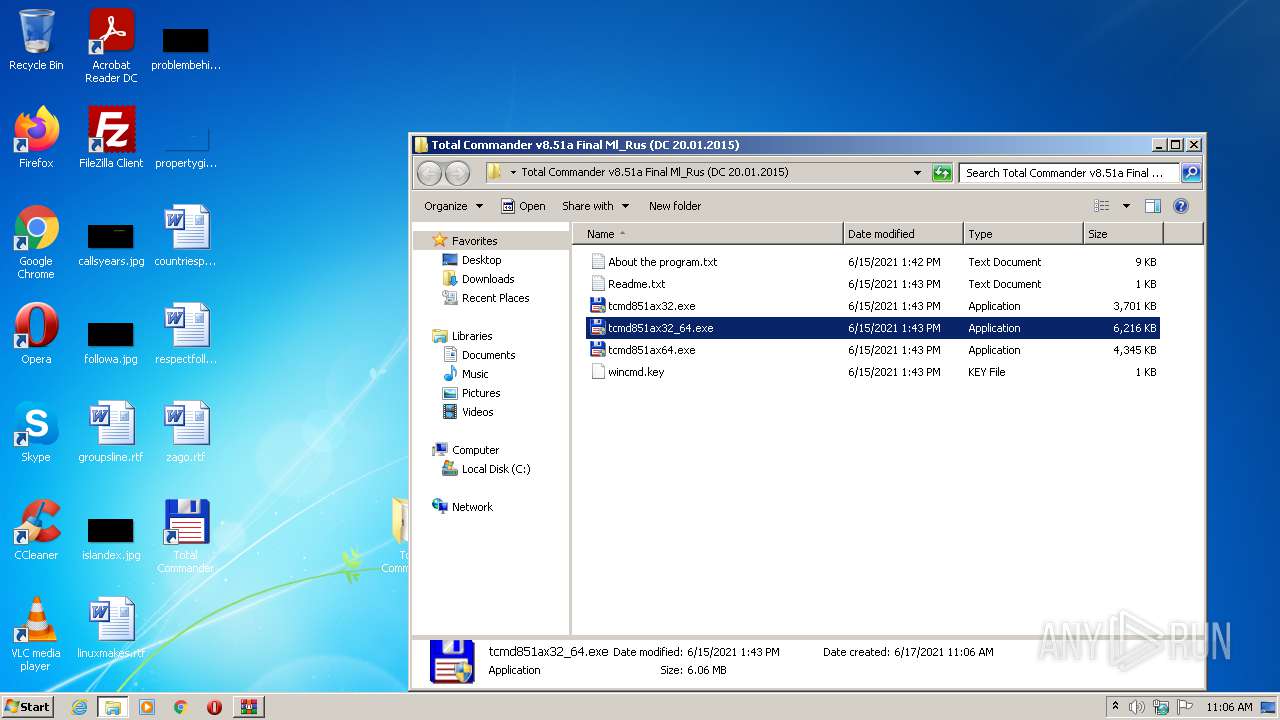
Task: Expand address bar folder path arrow
Action: [x=513, y=173]
